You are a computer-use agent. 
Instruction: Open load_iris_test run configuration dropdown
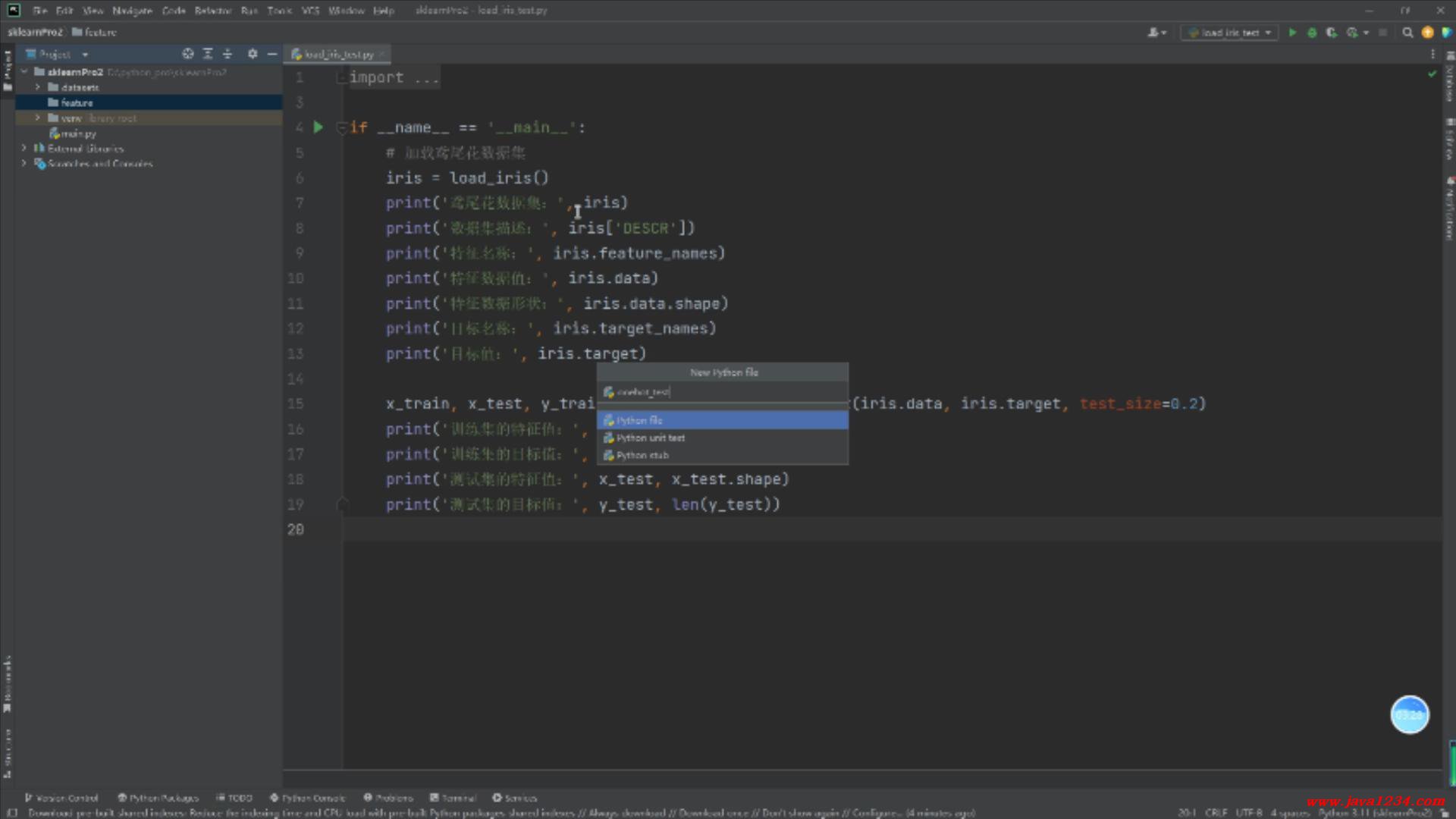coord(1229,33)
